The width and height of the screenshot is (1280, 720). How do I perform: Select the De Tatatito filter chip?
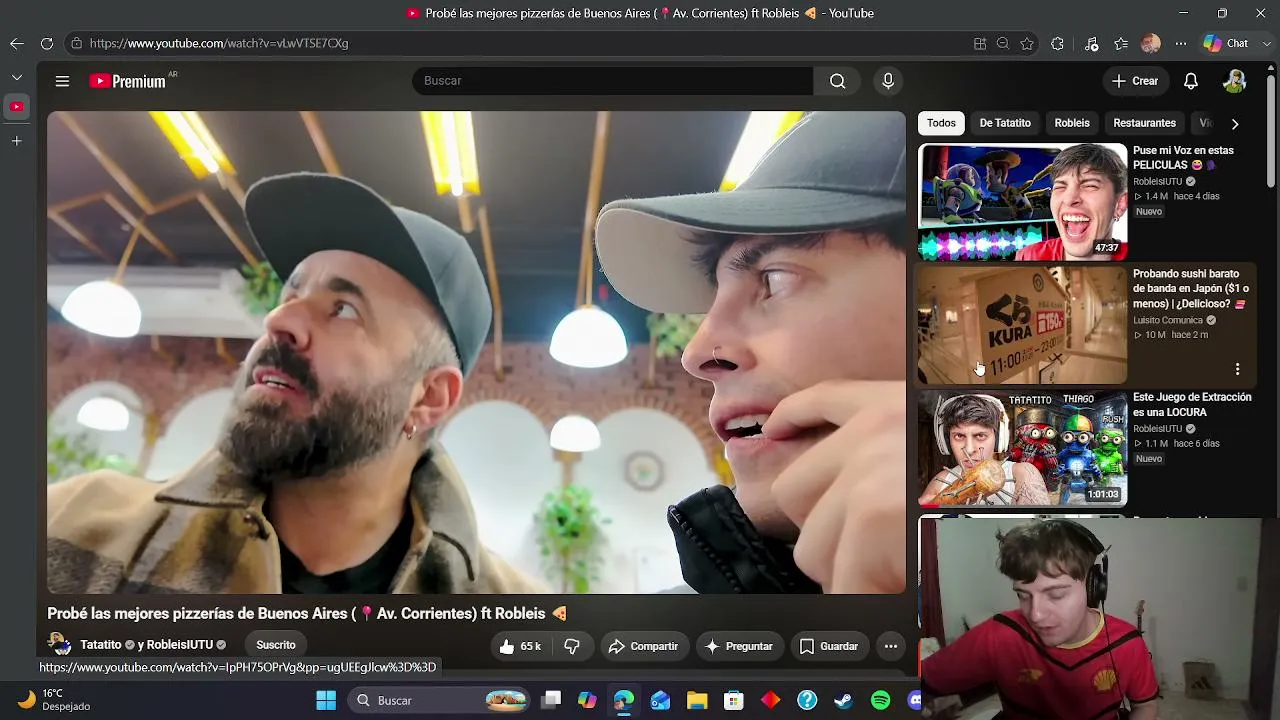coord(1005,123)
